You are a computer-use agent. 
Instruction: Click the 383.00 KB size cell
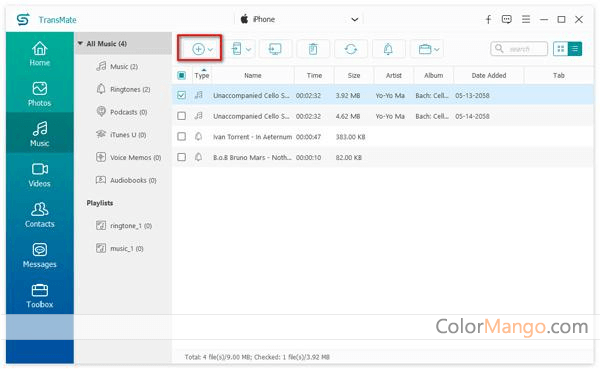pyautogui.click(x=350, y=137)
